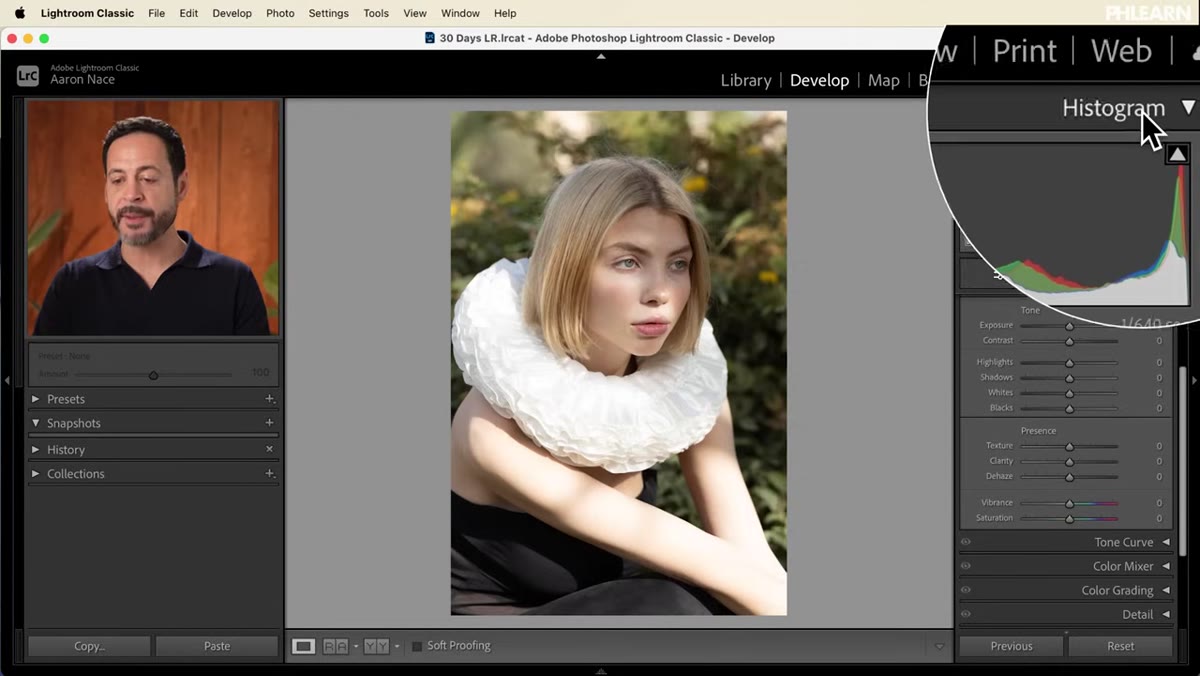Switch to the Map module
The image size is (1200, 676).
pos(883,80)
